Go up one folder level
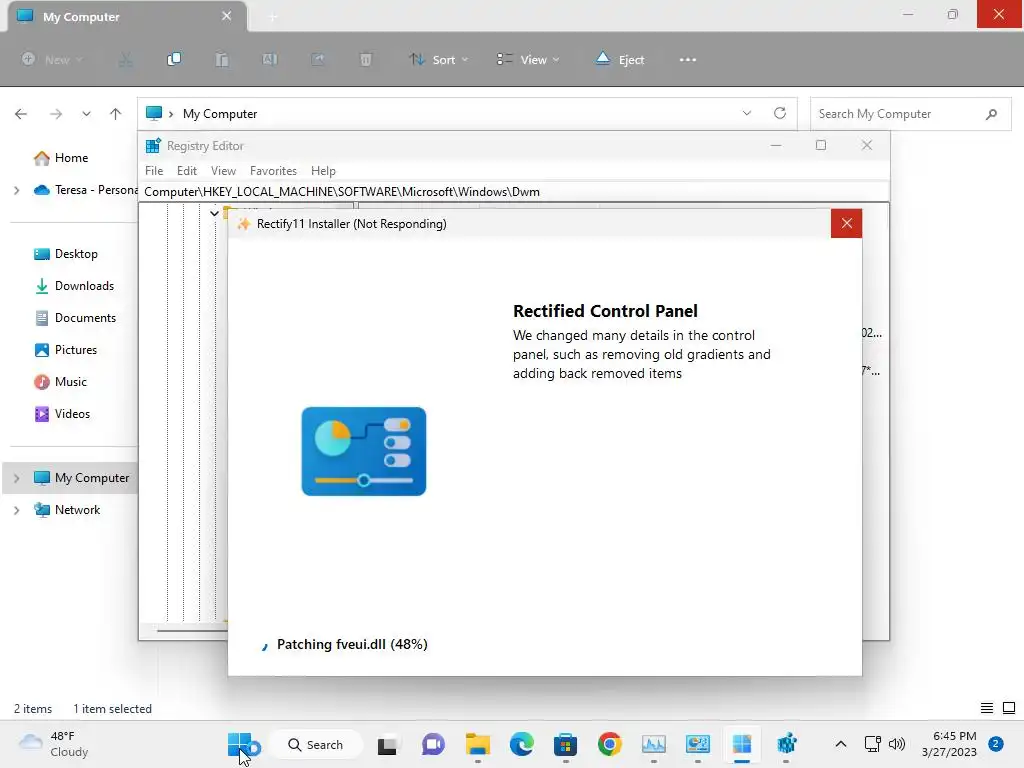Screen dimensions: 1024x768 [x=116, y=114]
